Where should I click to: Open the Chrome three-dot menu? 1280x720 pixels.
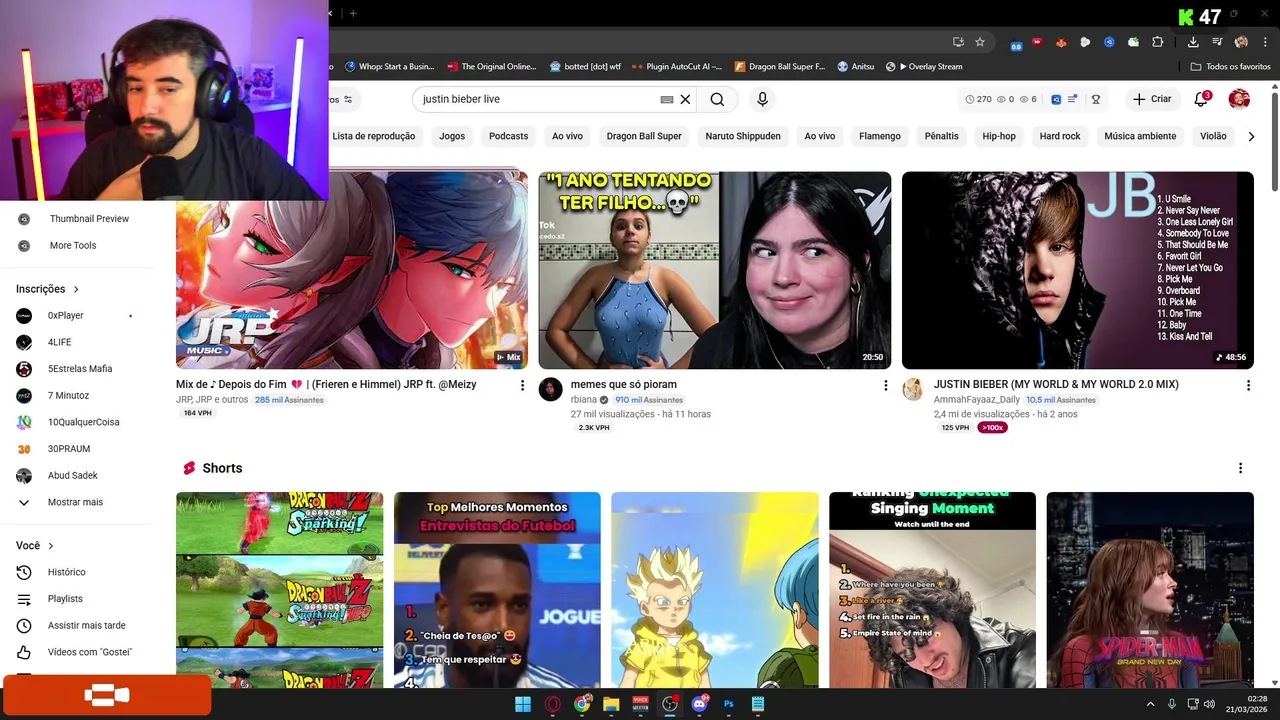pyautogui.click(x=1263, y=42)
